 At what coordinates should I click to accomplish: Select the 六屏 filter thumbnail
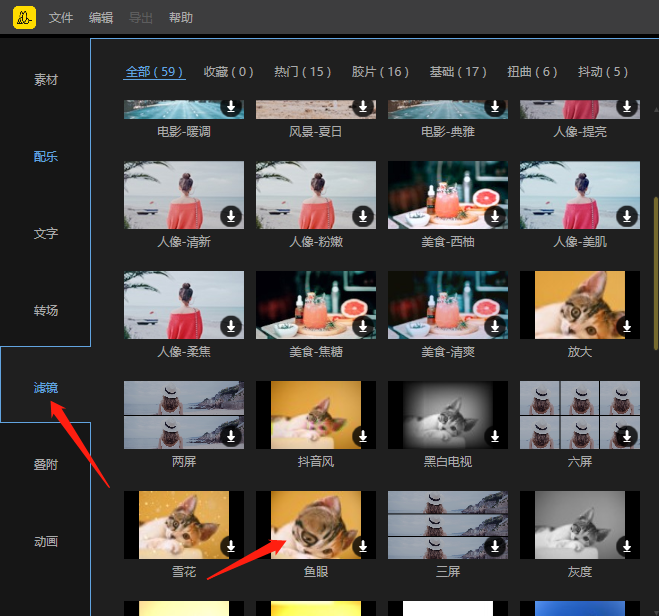pos(579,414)
